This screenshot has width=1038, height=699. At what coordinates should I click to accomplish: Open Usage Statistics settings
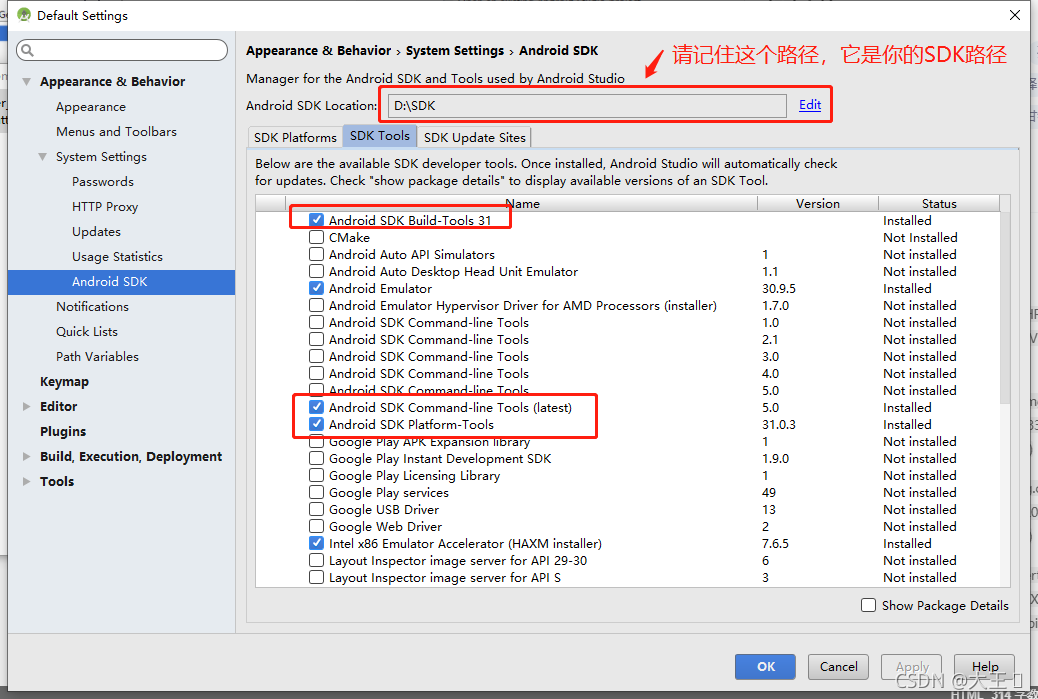[117, 257]
